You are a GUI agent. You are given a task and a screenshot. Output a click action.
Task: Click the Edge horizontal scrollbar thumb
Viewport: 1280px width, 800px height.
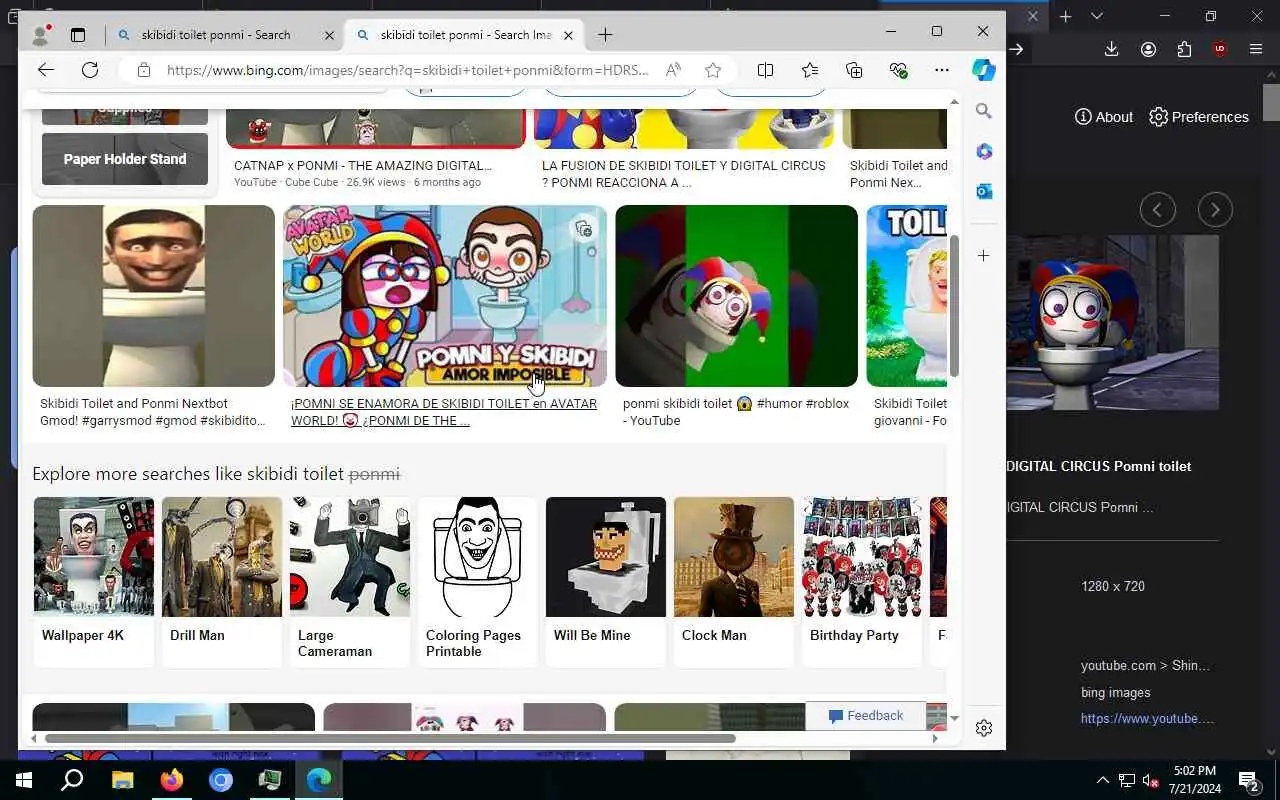pyautogui.click(x=390, y=738)
